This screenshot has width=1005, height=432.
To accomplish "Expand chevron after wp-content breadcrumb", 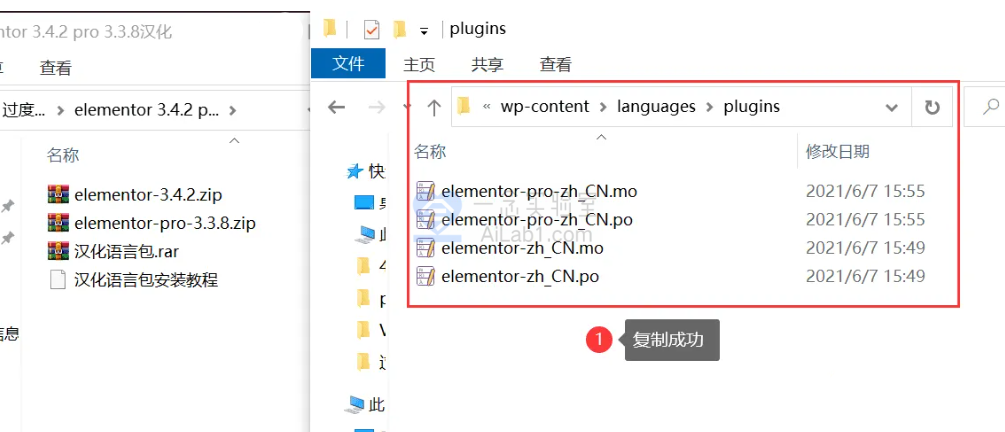I will coord(603,107).
